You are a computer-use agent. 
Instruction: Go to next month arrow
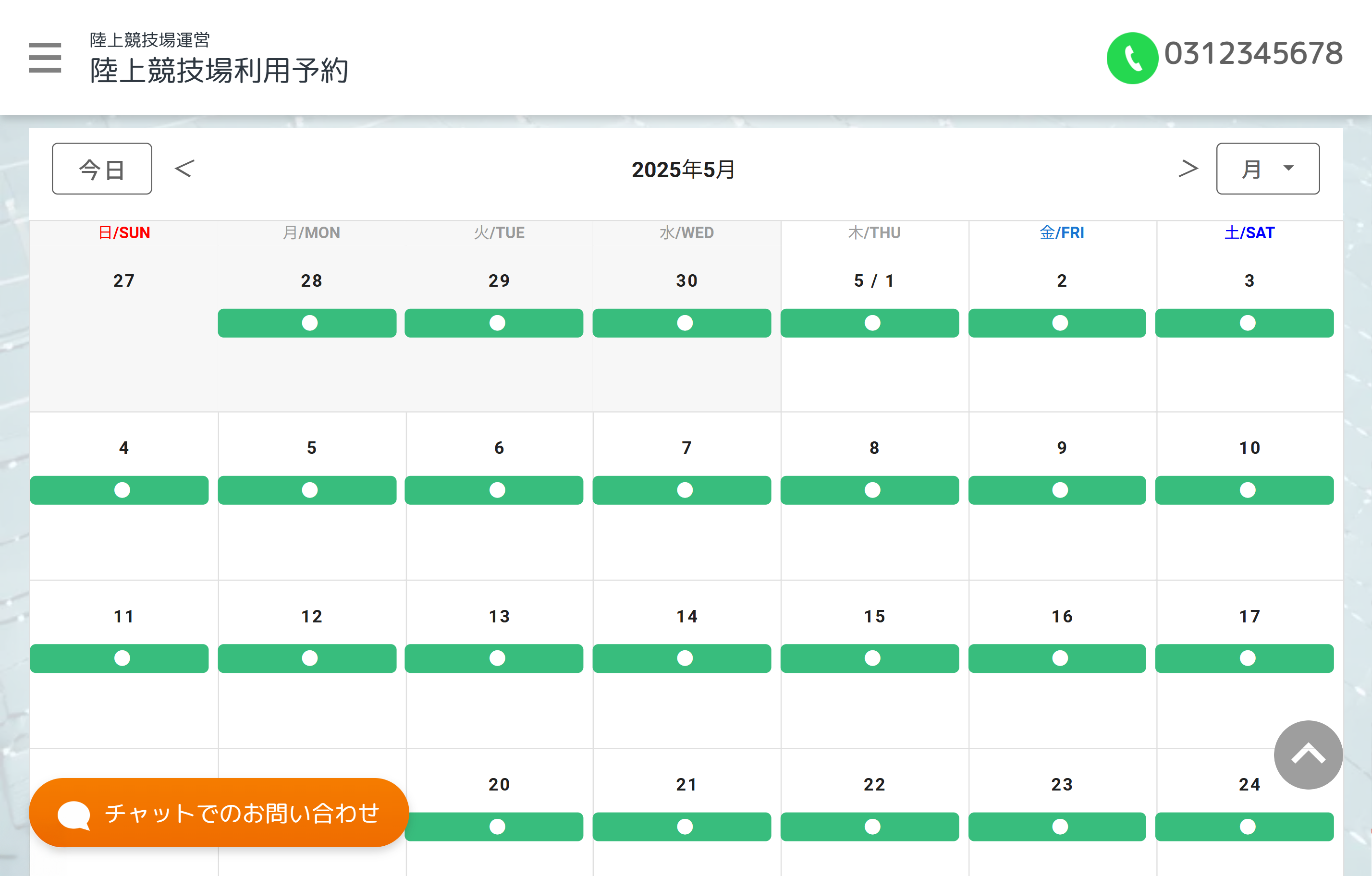(1188, 169)
